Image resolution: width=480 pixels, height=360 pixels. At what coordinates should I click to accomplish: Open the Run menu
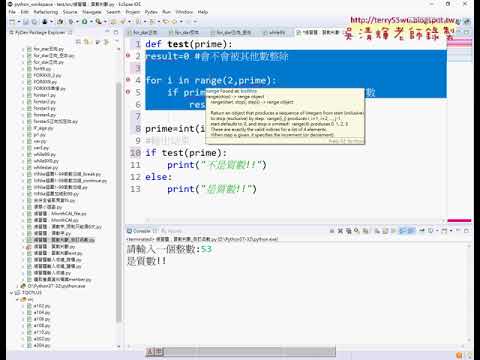pos(166,12)
